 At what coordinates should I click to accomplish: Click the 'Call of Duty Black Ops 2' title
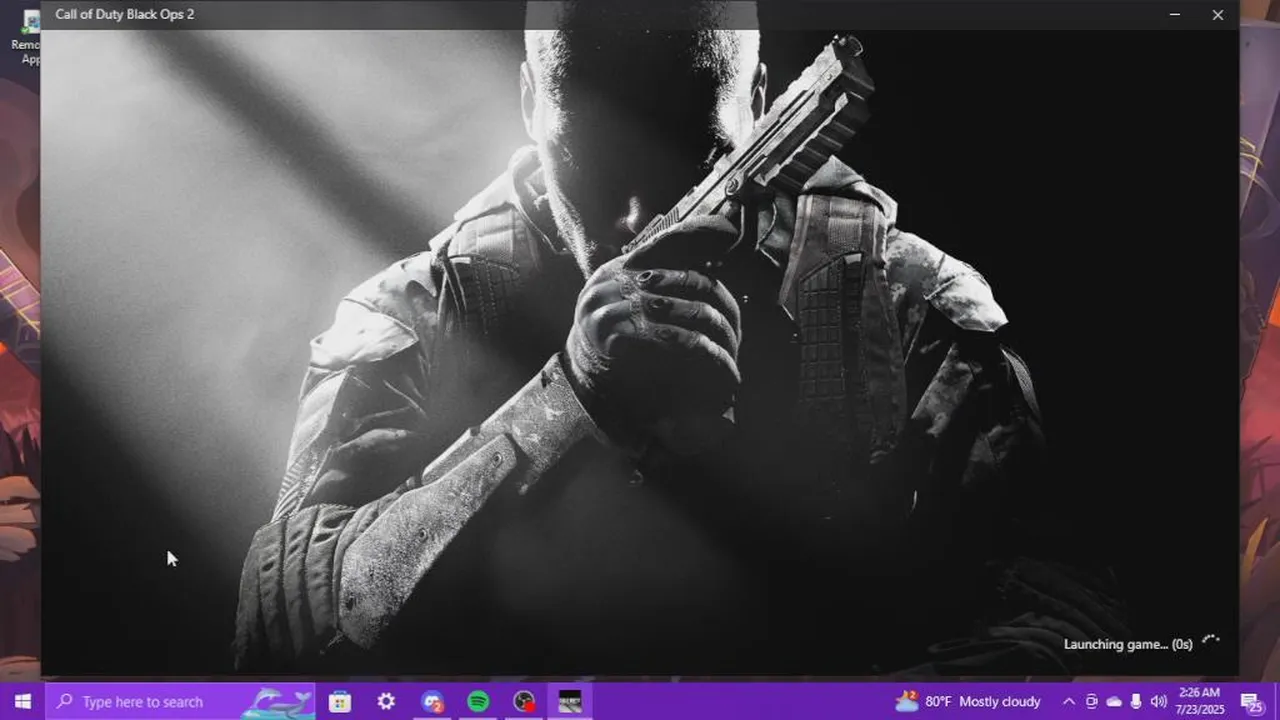pyautogui.click(x=125, y=14)
